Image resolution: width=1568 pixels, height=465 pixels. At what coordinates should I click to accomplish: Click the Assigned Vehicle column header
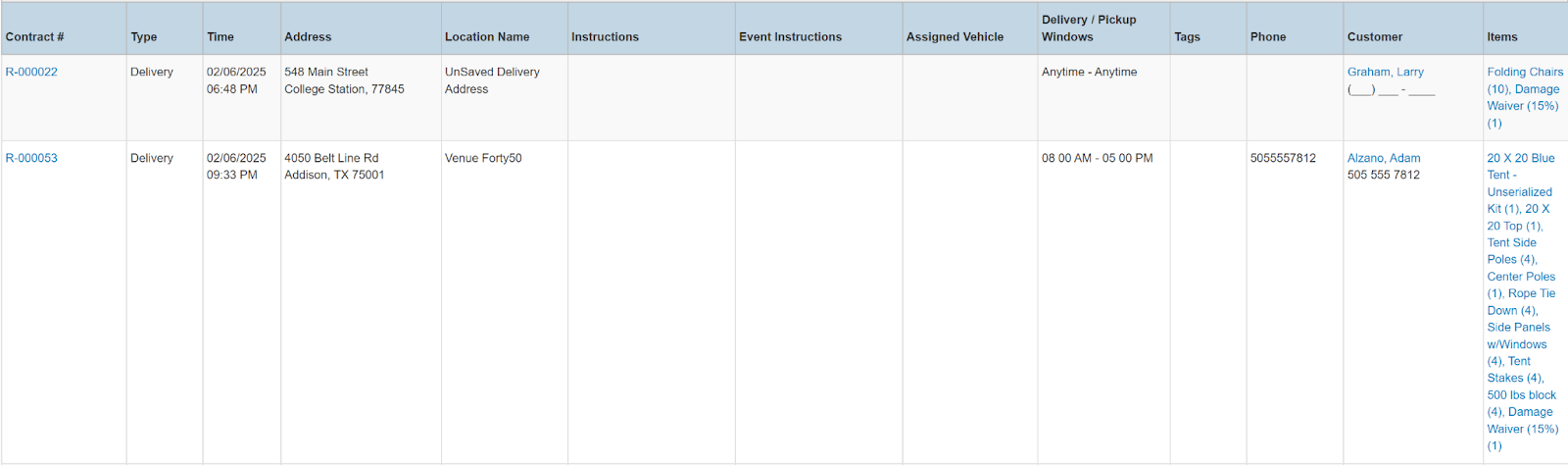pos(955,37)
